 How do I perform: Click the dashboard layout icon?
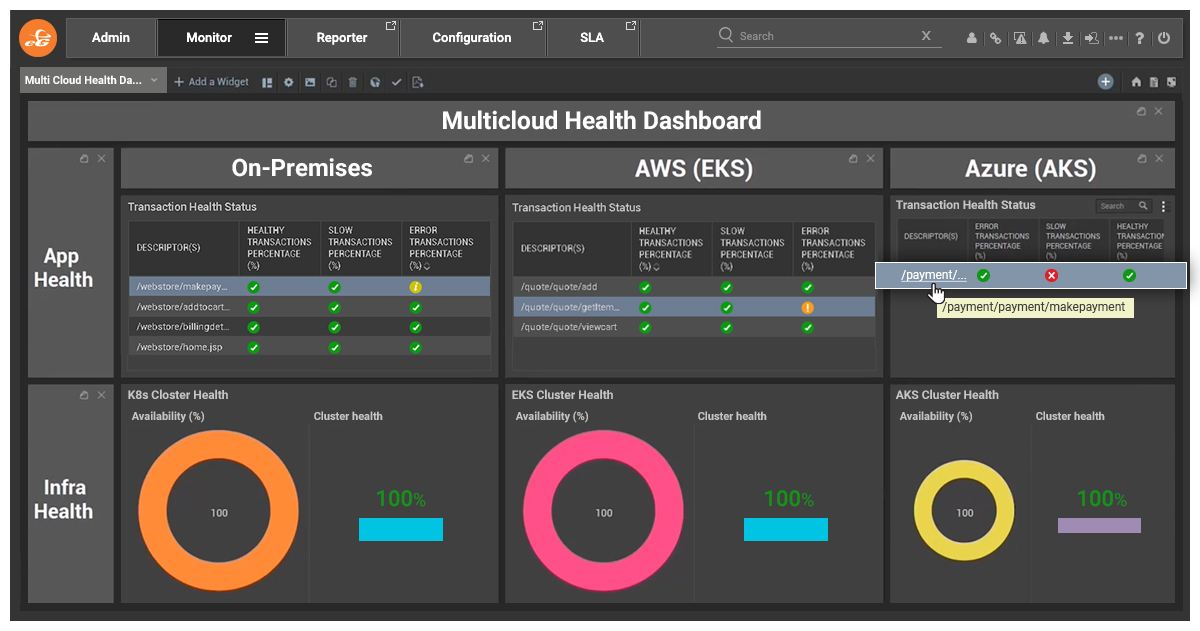[x=267, y=82]
